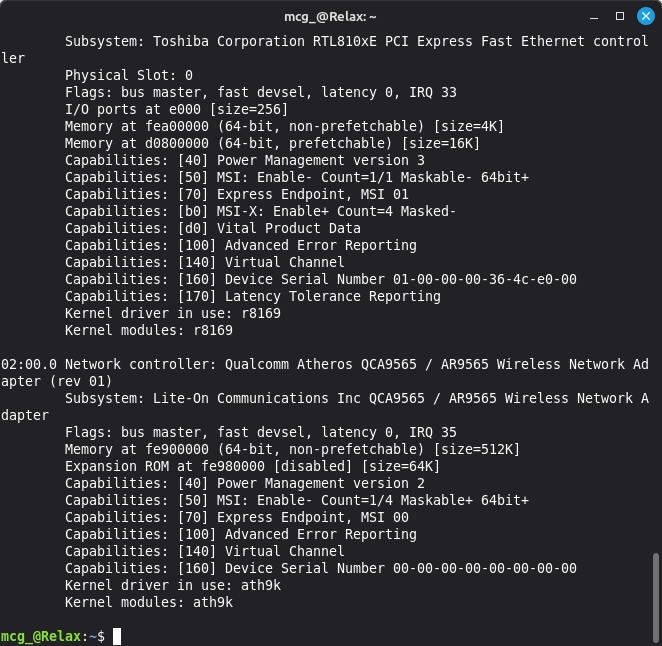Click Express Endpoint, MSI 01 line
The height and width of the screenshot is (646, 662).
236,194
